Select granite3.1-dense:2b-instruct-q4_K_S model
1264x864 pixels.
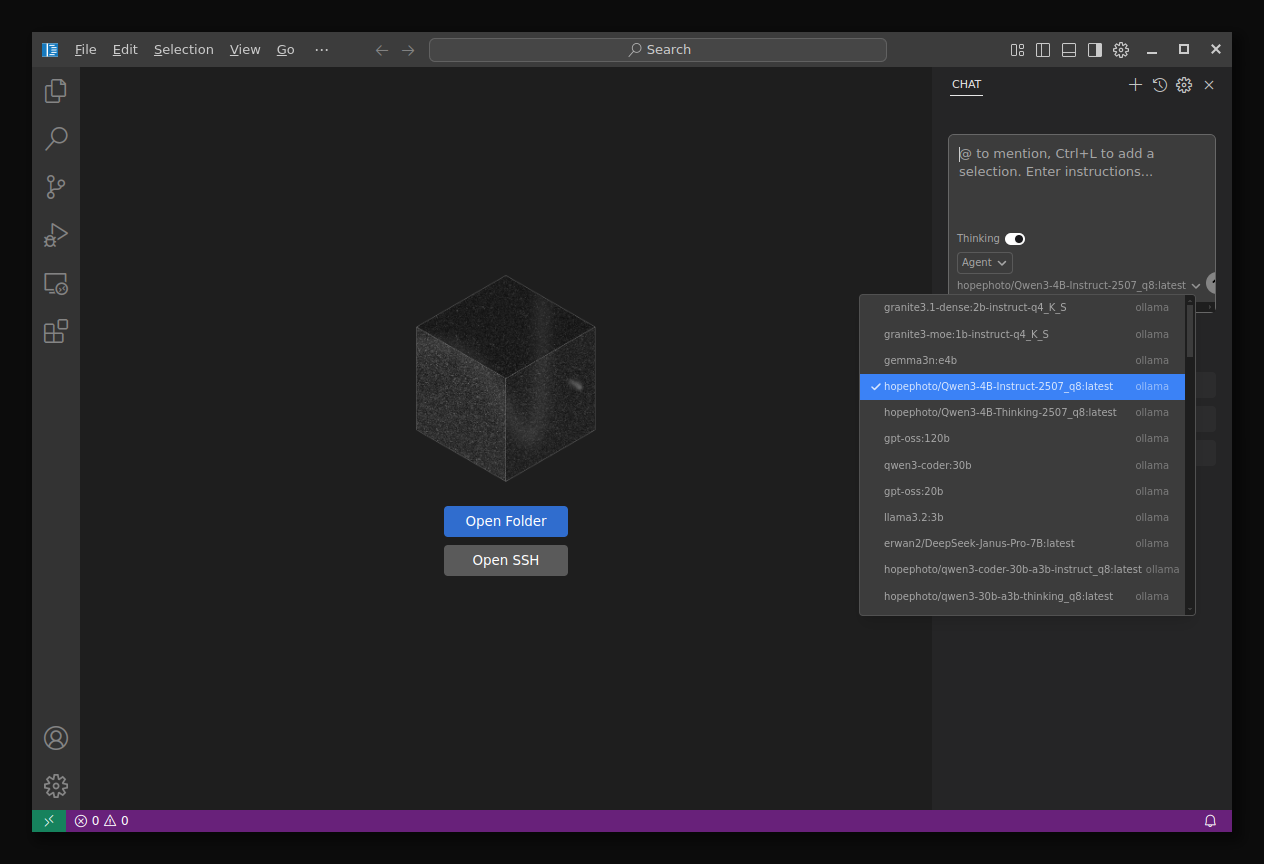coord(1022,308)
